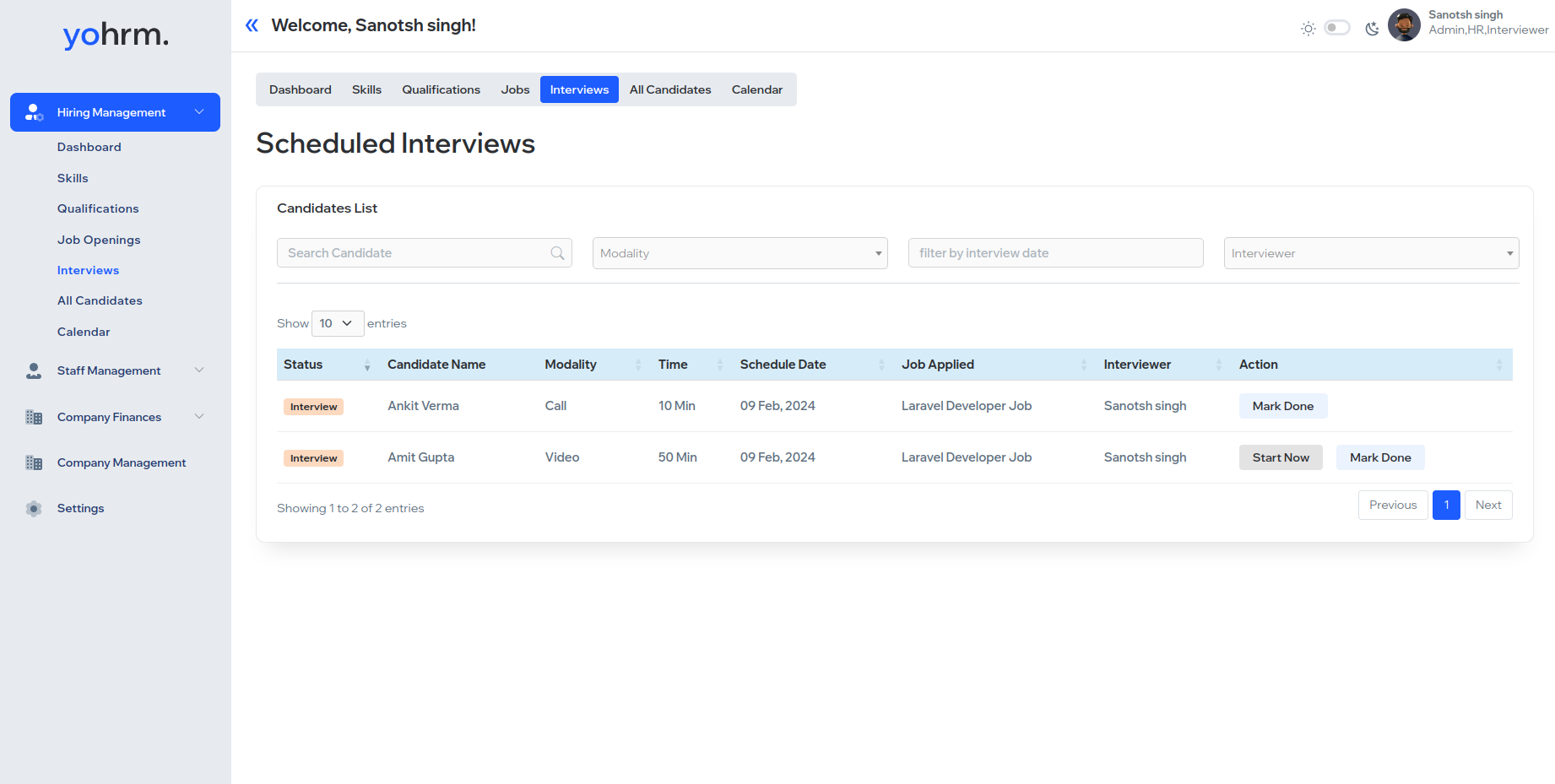1555x784 pixels.
Task: Mark Ankit Verma's interview done
Action: [1283, 406]
